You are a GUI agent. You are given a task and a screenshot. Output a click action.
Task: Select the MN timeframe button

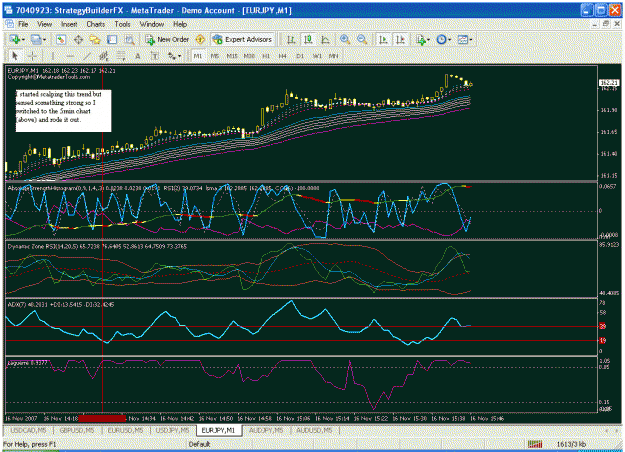[x=334, y=56]
